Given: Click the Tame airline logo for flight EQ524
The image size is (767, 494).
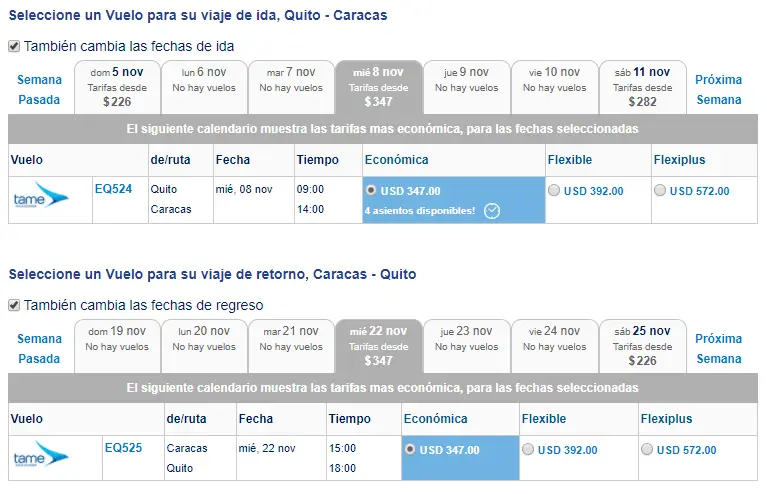Looking at the screenshot, I should tap(41, 196).
